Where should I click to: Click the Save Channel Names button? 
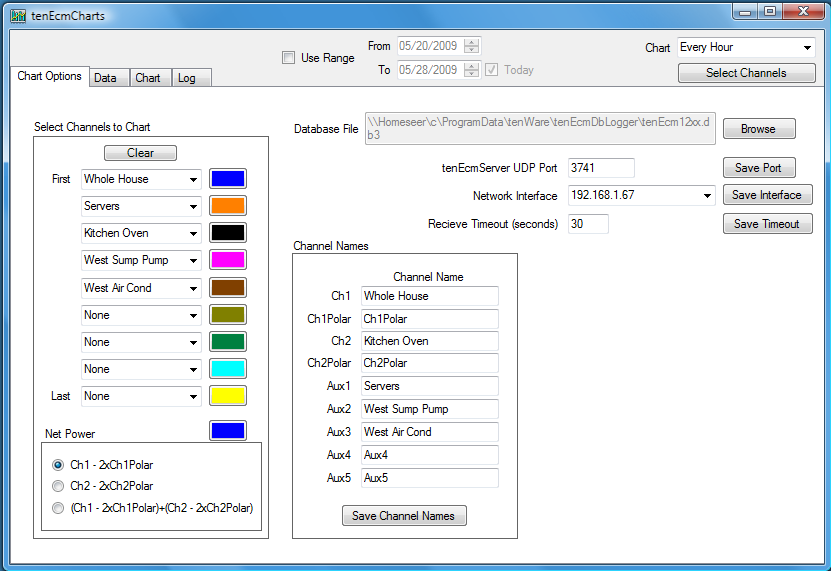click(404, 516)
